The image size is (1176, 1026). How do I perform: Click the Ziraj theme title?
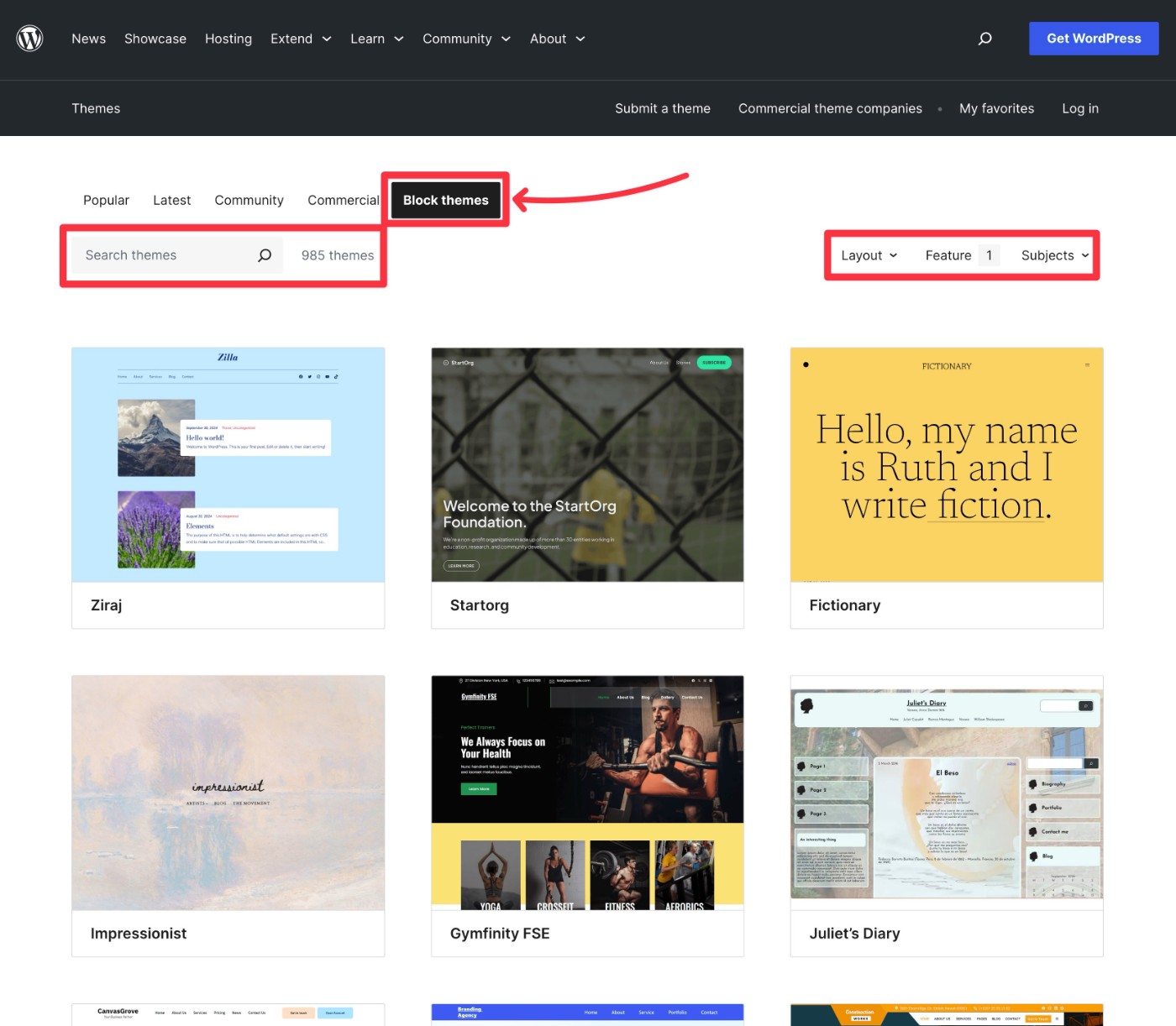coord(106,605)
